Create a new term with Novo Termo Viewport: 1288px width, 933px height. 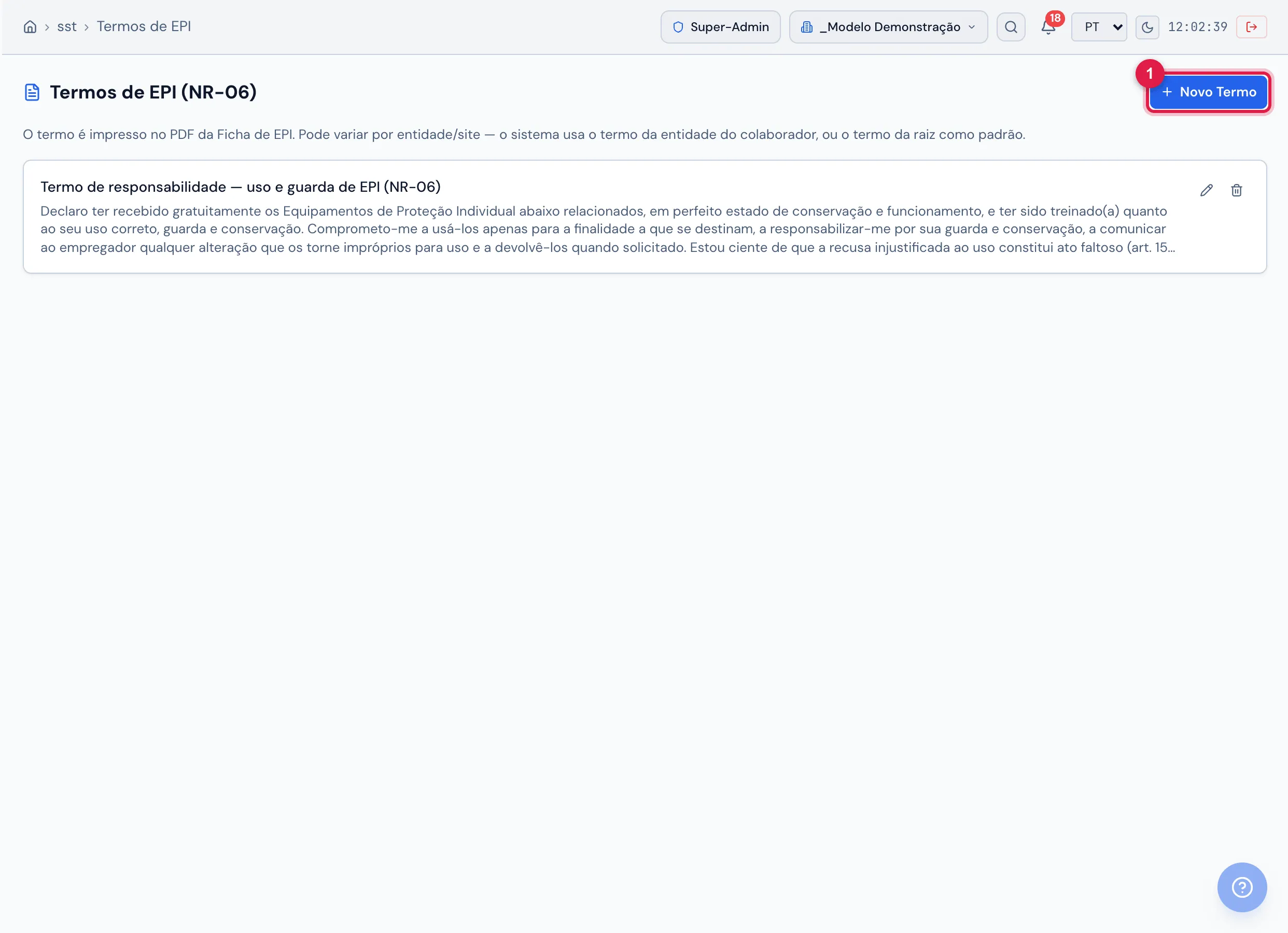[1208, 92]
